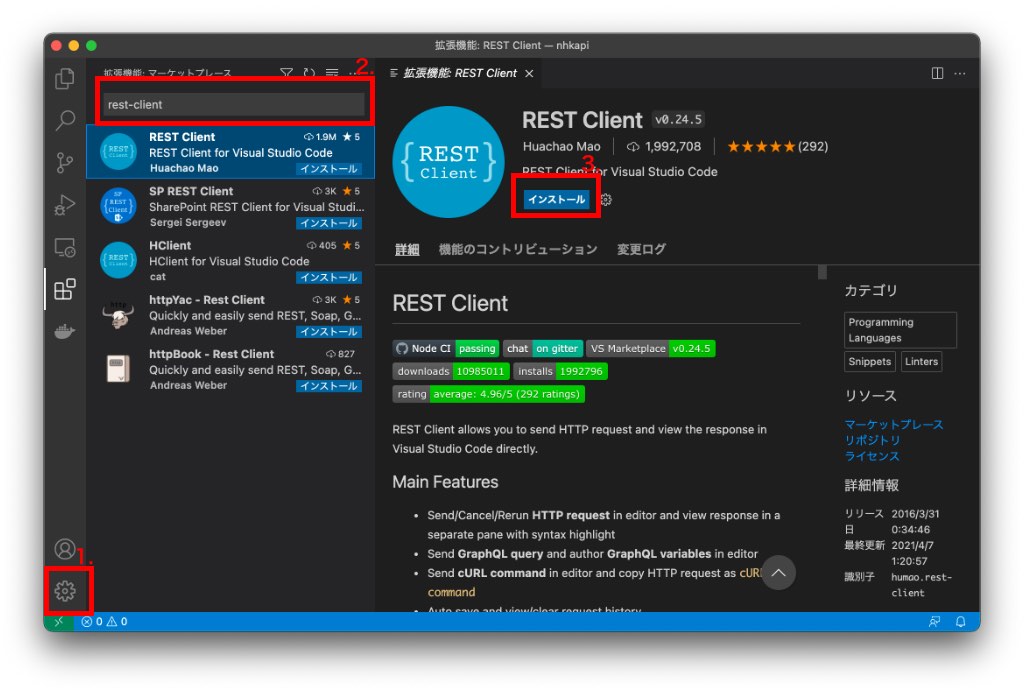Open the Source Control view

point(65,162)
